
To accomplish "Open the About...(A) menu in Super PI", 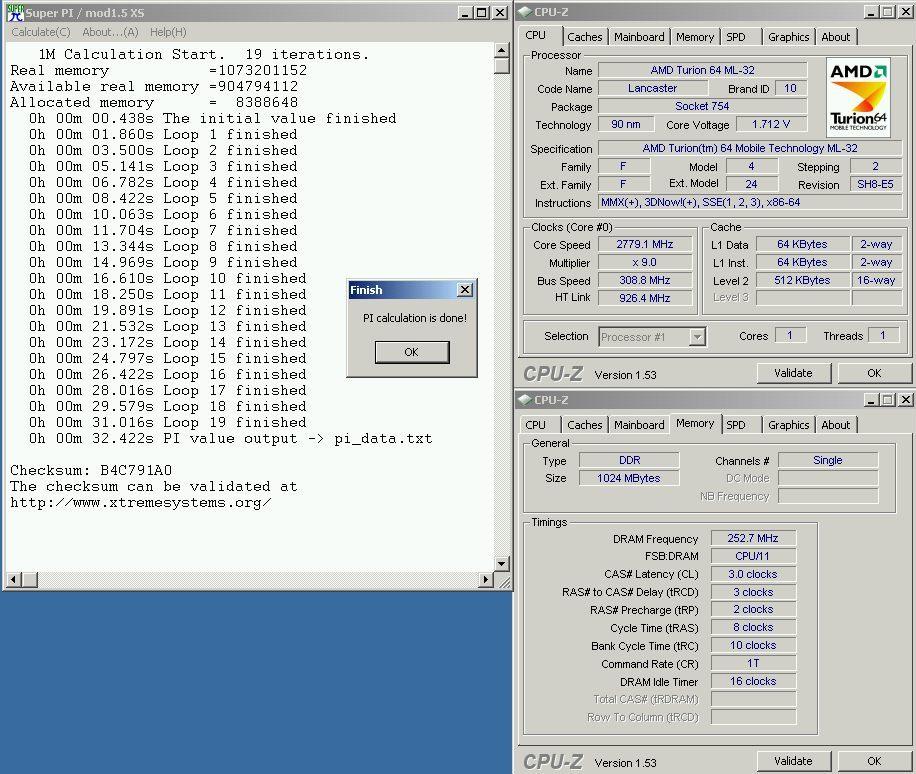I will pos(110,32).
